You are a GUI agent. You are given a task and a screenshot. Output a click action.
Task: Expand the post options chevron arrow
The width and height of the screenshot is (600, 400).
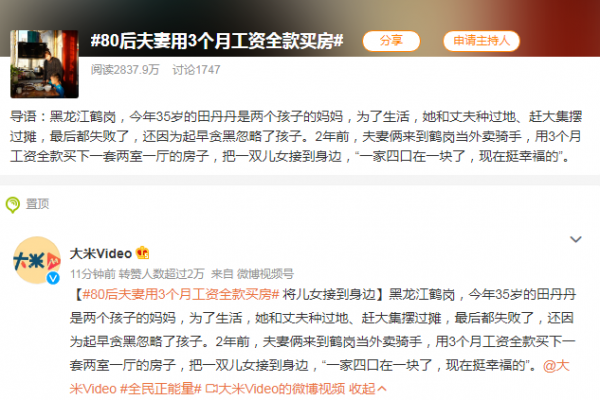click(576, 240)
